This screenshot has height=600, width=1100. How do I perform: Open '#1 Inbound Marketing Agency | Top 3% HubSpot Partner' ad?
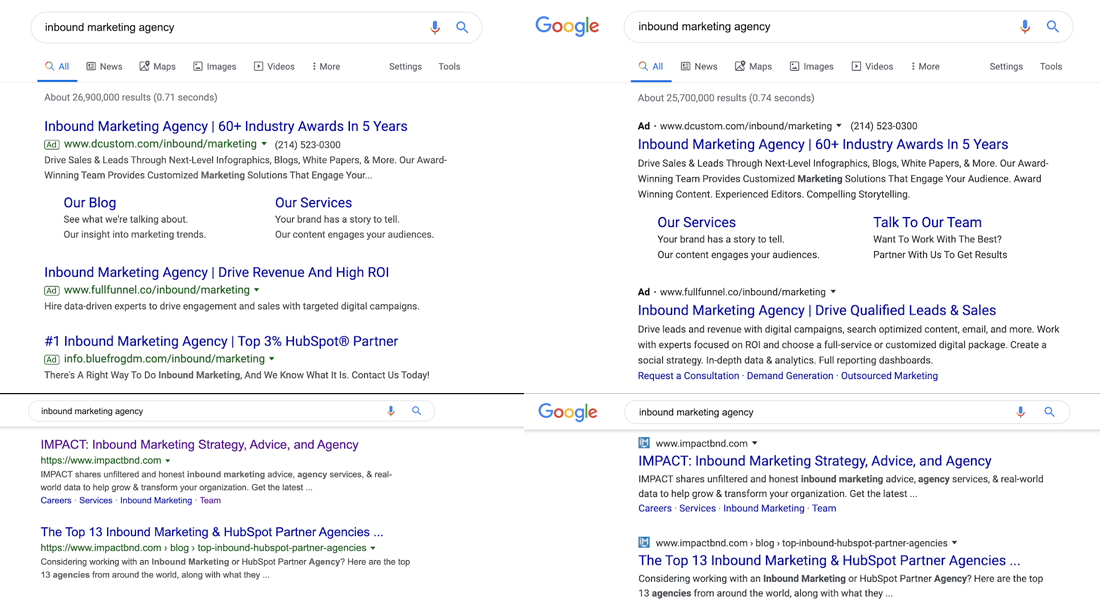tap(221, 341)
